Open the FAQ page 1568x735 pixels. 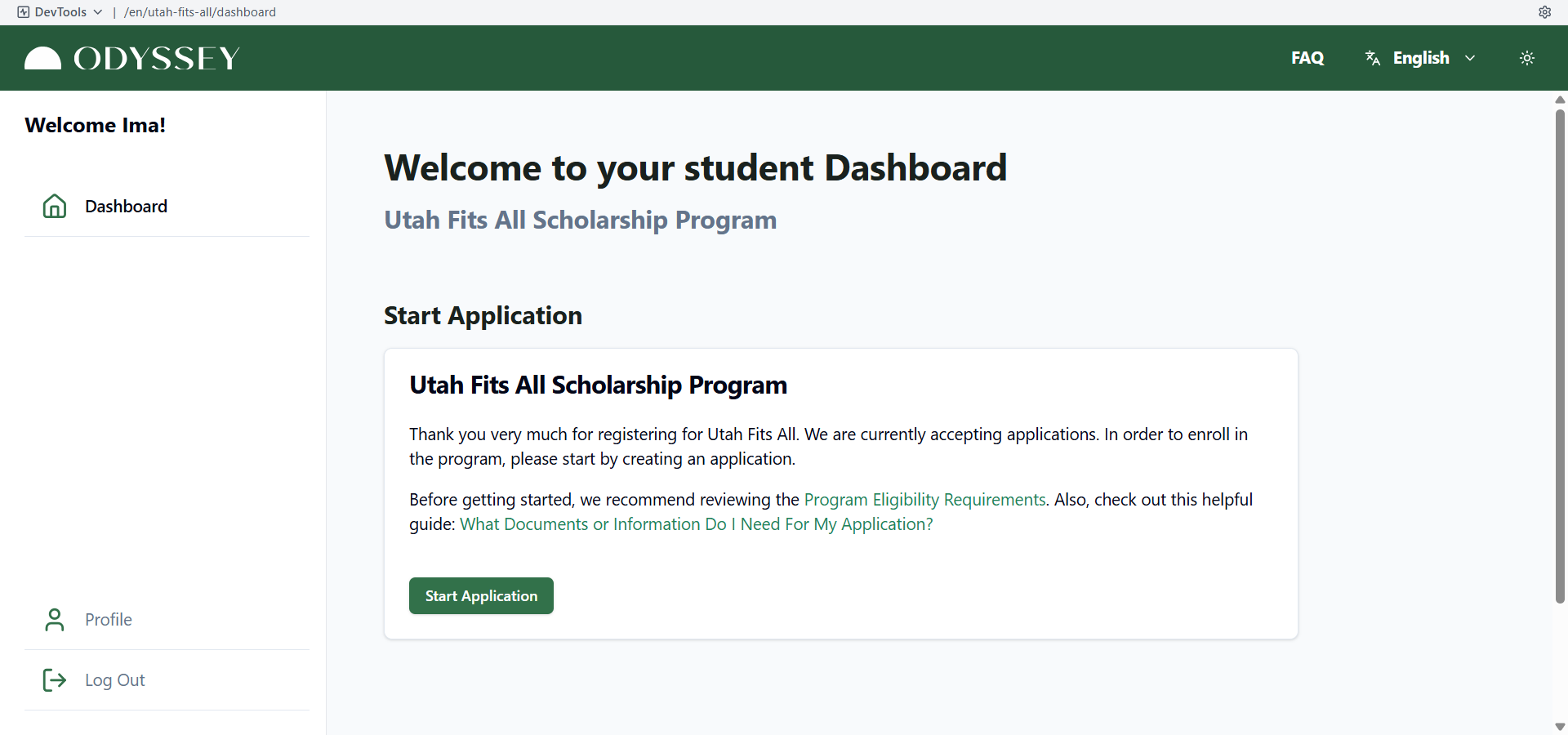coord(1307,58)
